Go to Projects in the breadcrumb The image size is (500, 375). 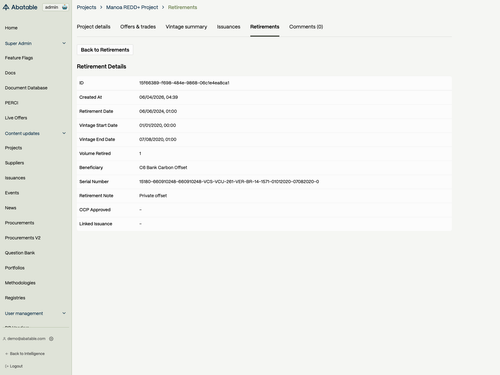click(86, 7)
